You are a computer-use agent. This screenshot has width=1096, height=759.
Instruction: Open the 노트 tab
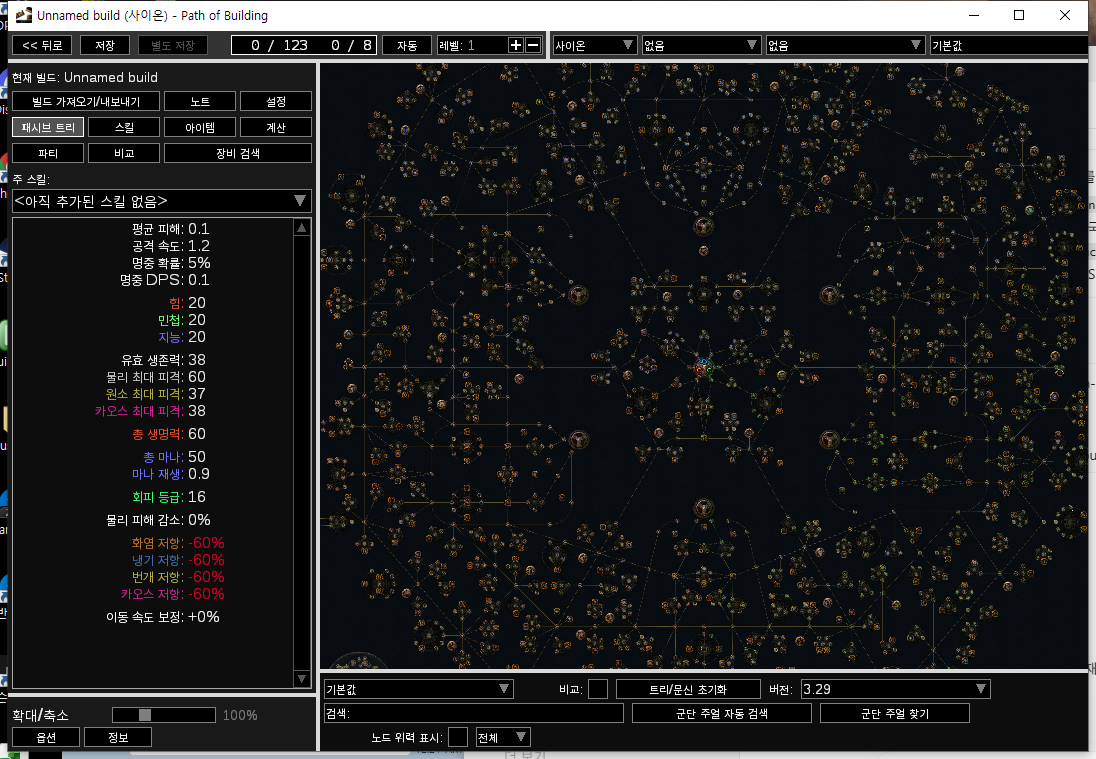pyautogui.click(x=200, y=101)
